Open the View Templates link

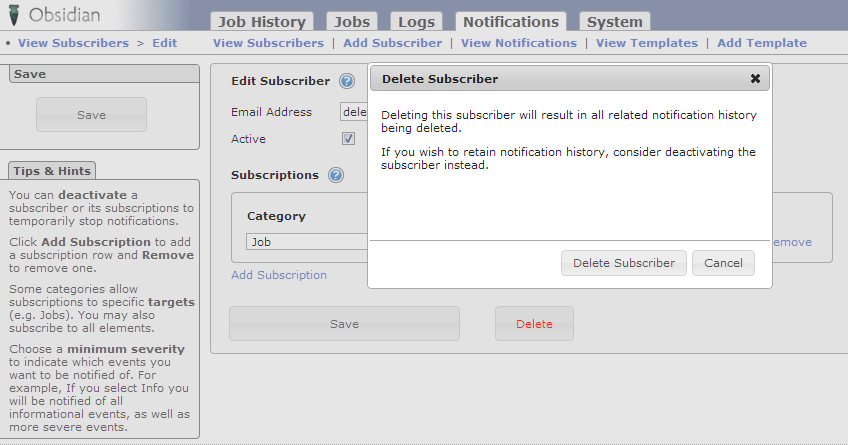pos(646,43)
